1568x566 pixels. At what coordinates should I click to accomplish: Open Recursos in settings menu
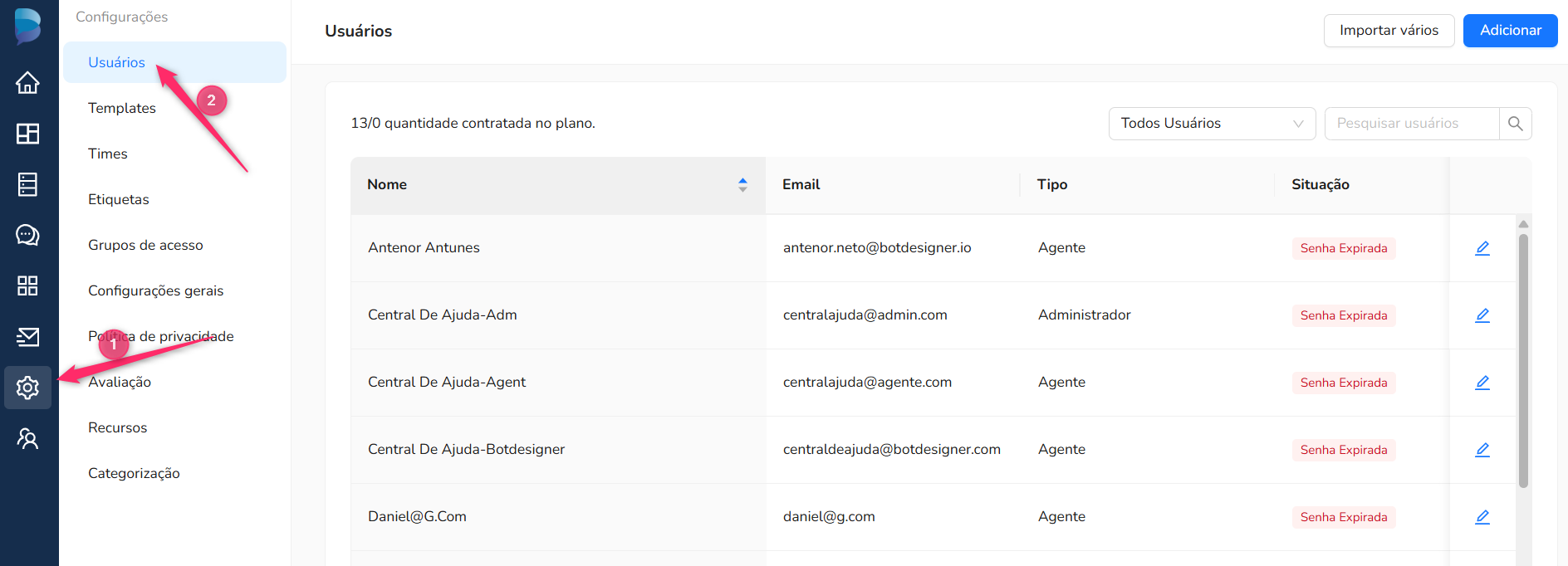point(118,427)
